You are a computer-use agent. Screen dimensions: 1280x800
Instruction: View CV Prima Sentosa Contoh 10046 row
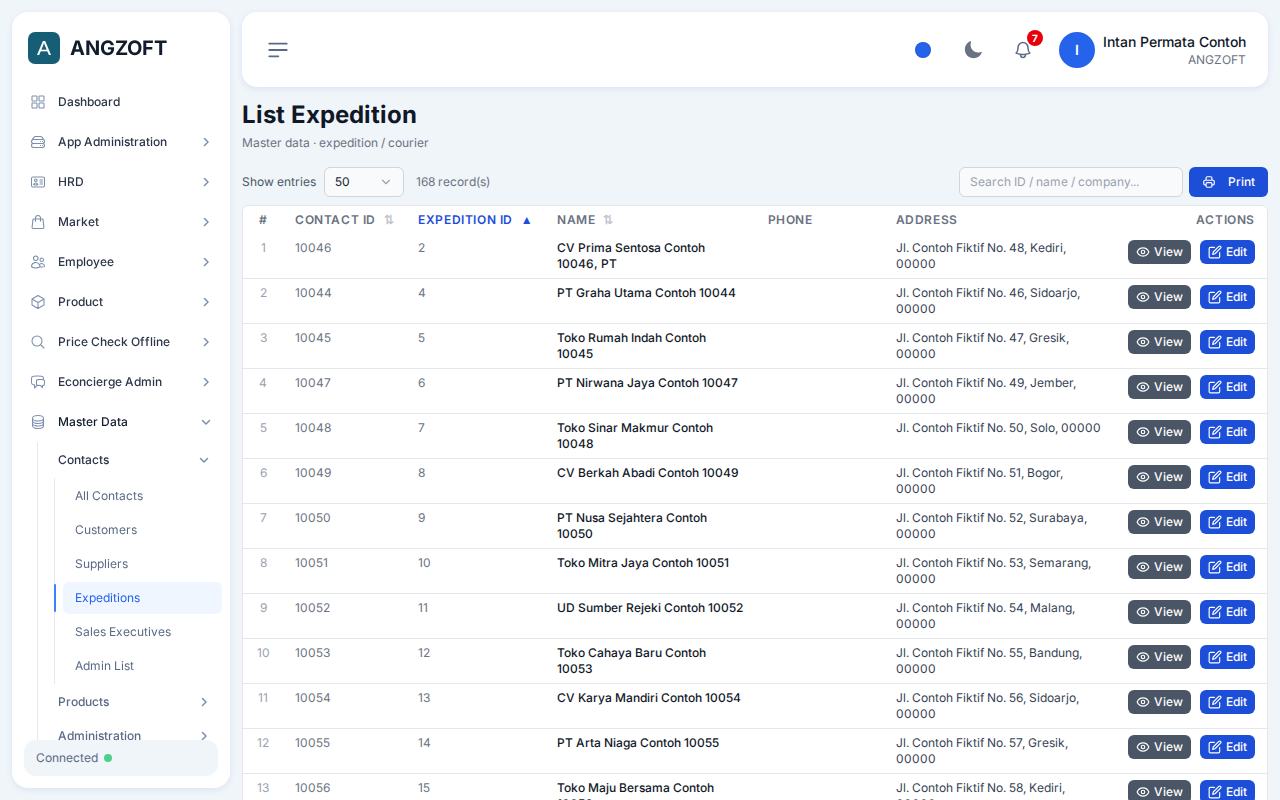click(1159, 252)
